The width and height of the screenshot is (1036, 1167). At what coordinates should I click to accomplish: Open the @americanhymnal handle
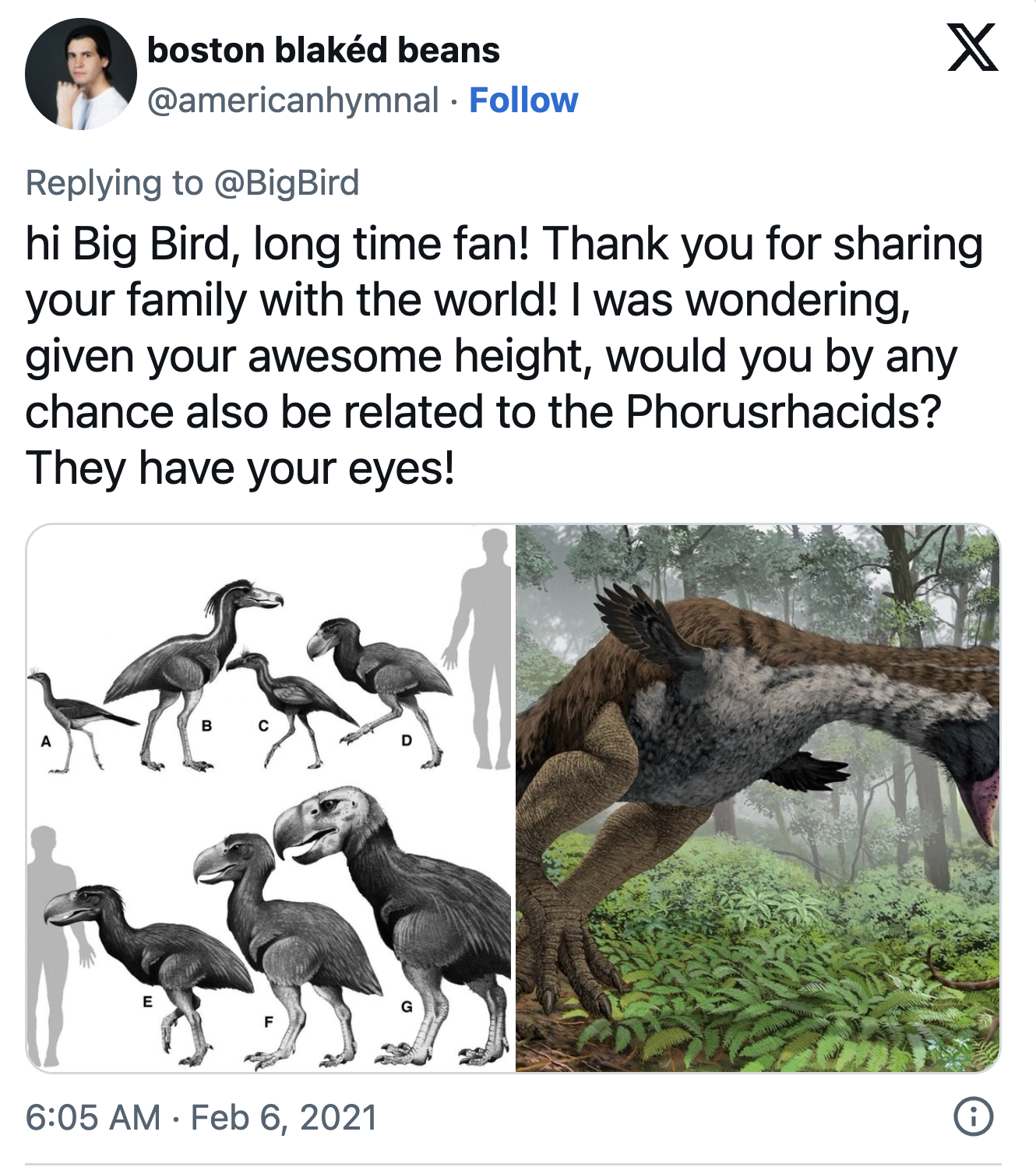pos(293,100)
